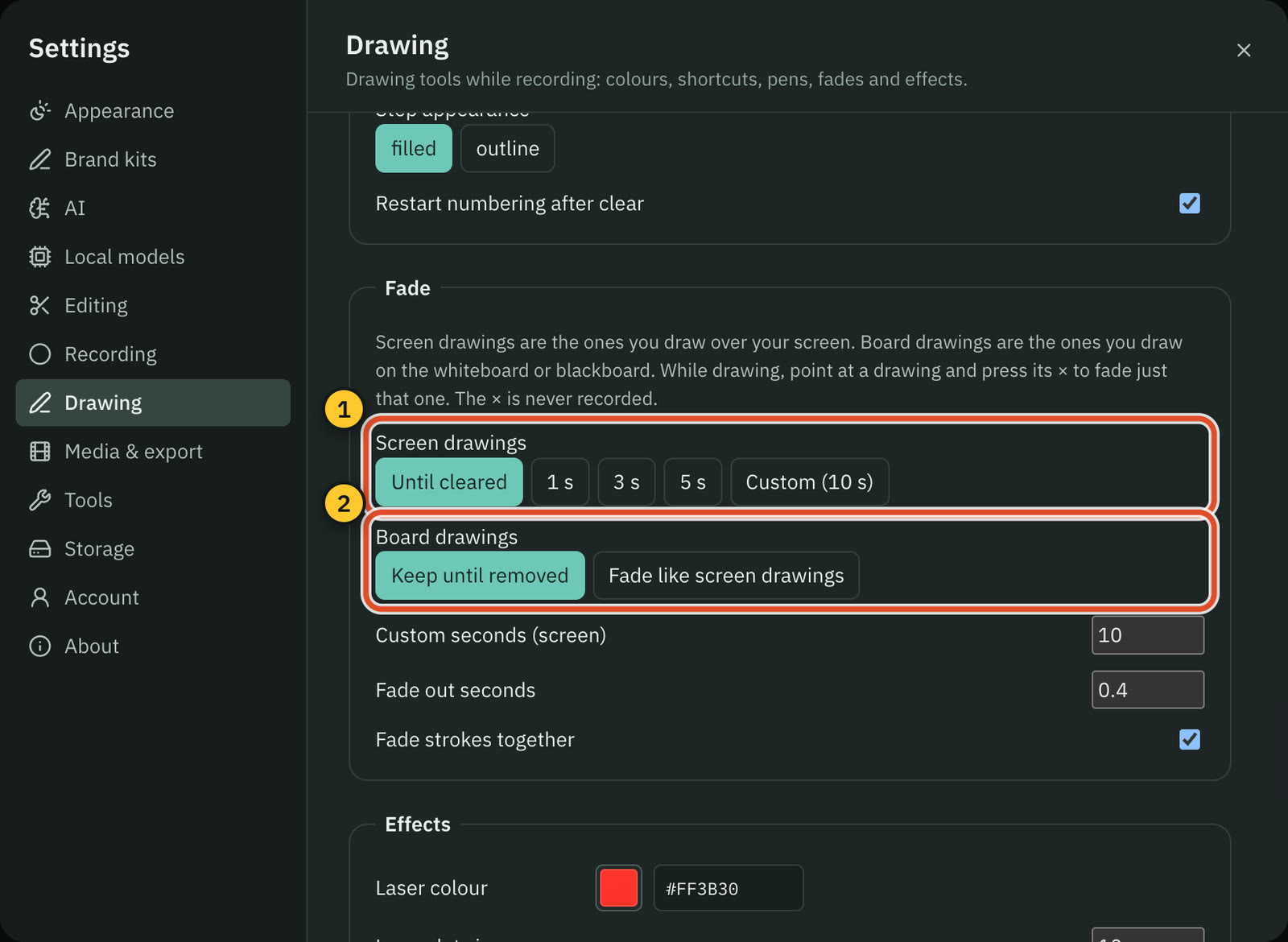Open the Editing settings label
The height and width of the screenshot is (942, 1288).
click(x=96, y=306)
